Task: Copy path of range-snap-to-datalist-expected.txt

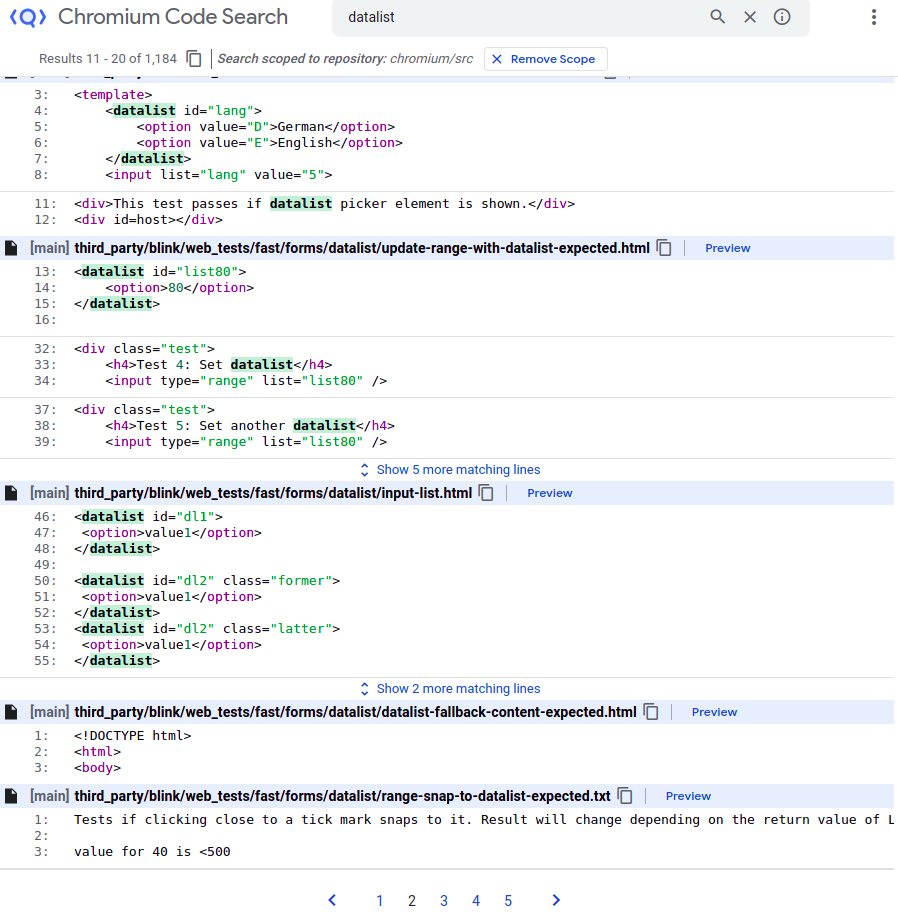Action: click(625, 796)
